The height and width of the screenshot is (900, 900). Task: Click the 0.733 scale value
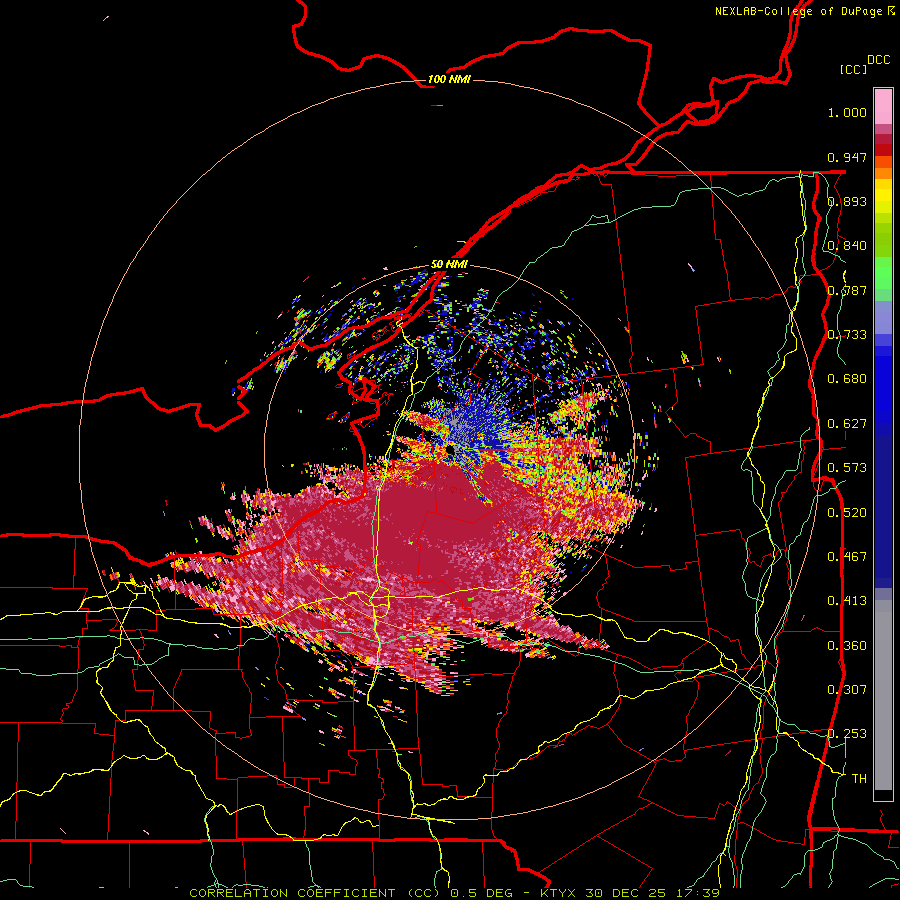[847, 335]
